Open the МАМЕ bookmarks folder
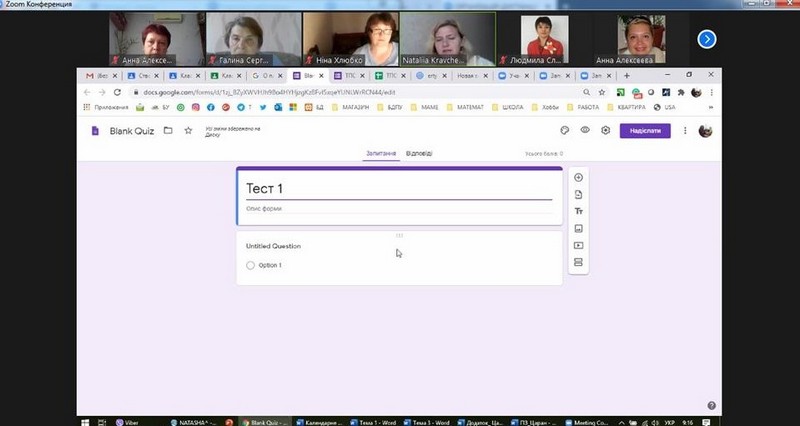800x426 pixels. click(x=424, y=107)
